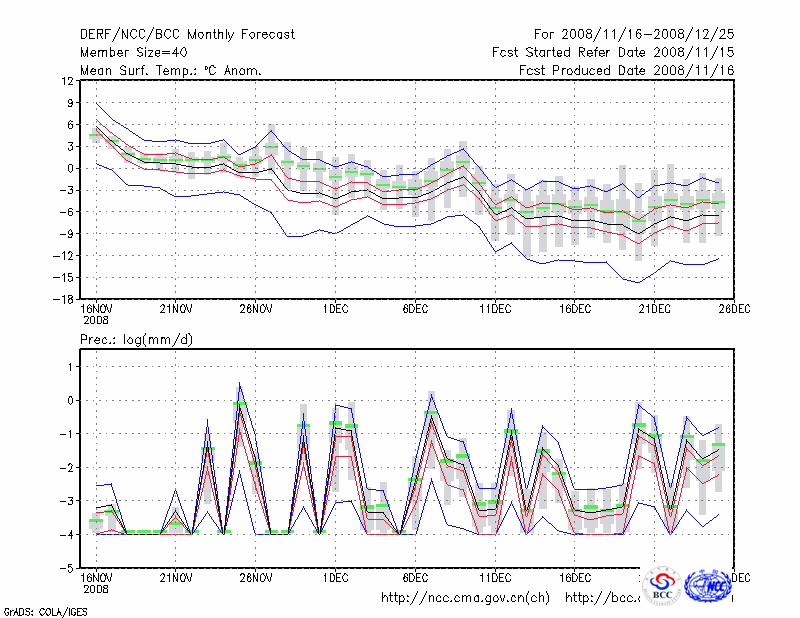This screenshot has height=618, width=800.
Task: Click the Prec.: log(mm/d) chart label
Action: [x=136, y=340]
